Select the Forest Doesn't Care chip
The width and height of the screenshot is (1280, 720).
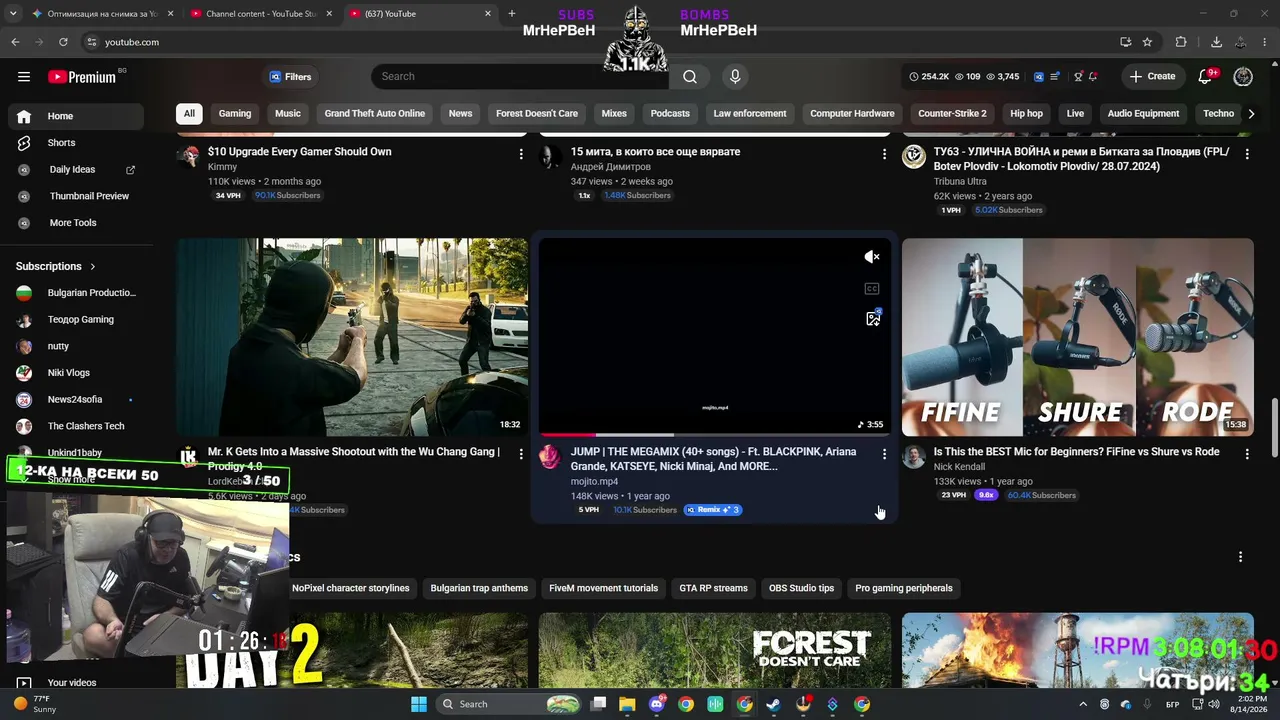click(x=537, y=114)
